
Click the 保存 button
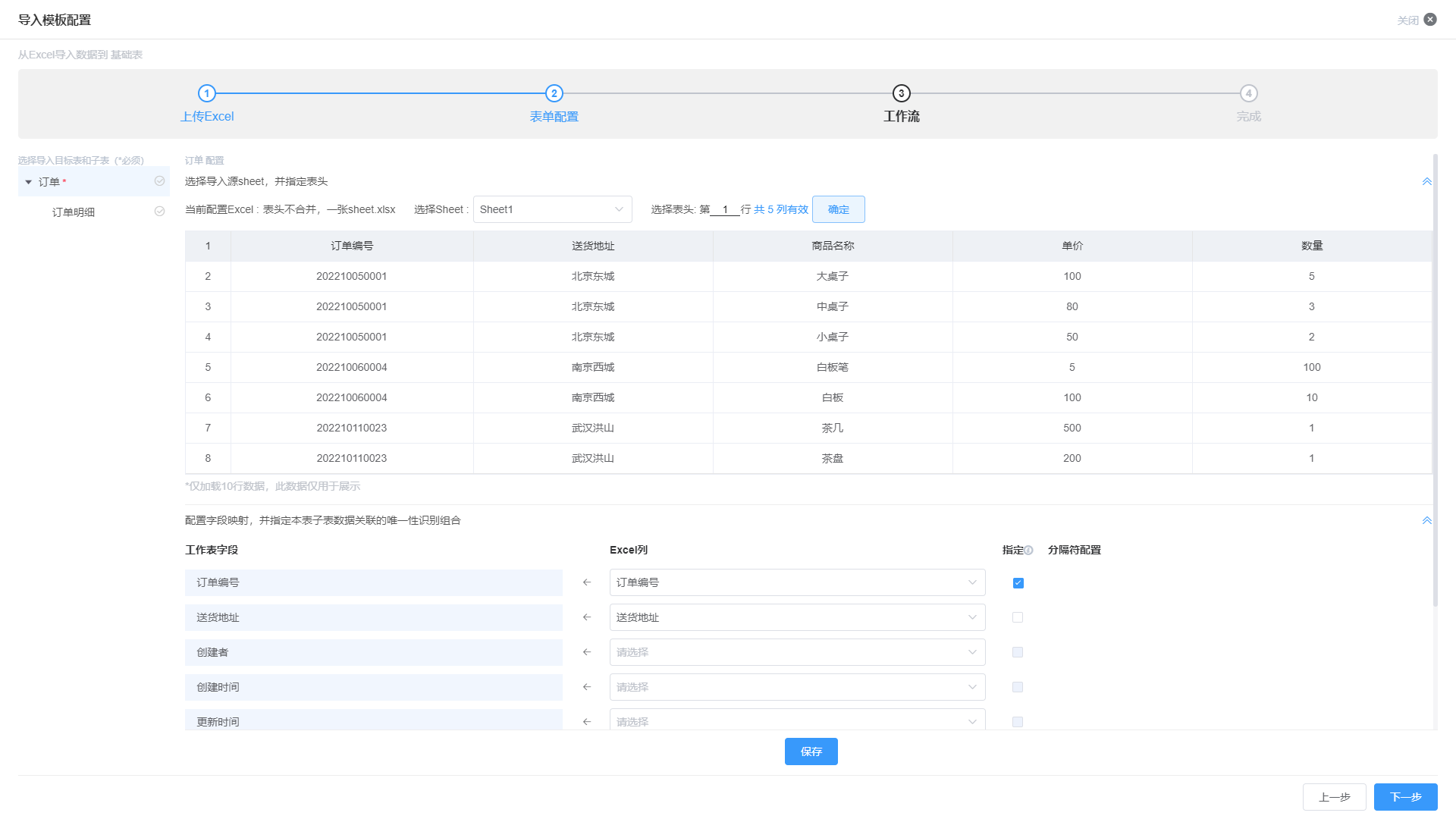tap(811, 752)
